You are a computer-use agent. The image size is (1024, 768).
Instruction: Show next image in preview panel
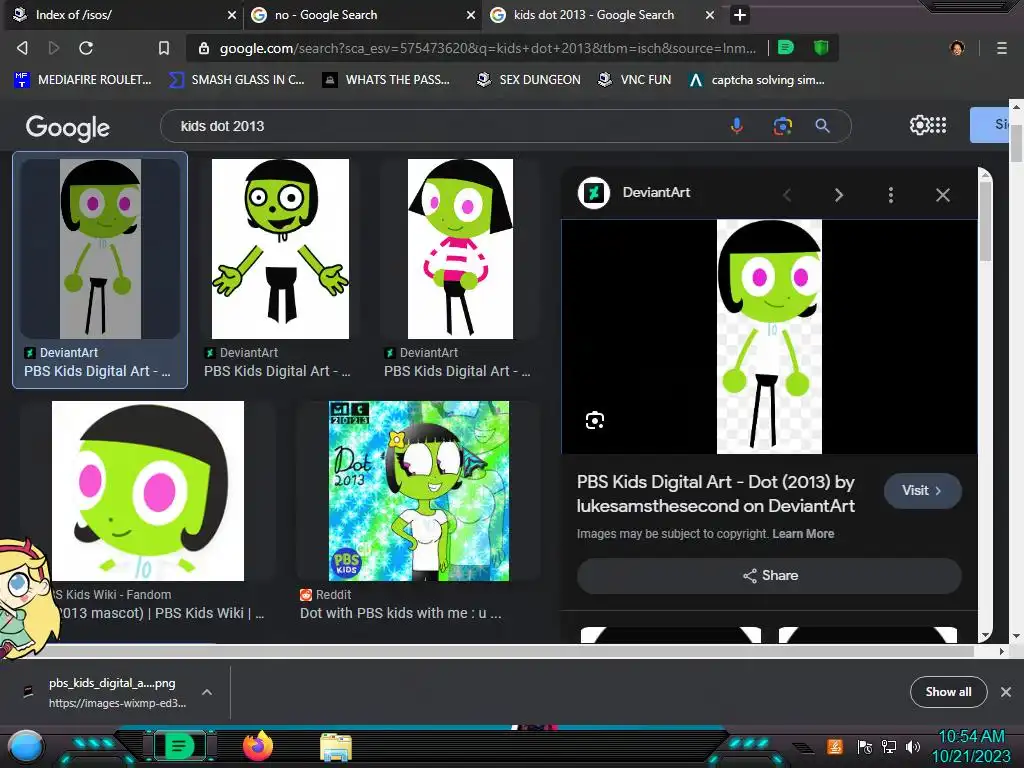point(839,195)
